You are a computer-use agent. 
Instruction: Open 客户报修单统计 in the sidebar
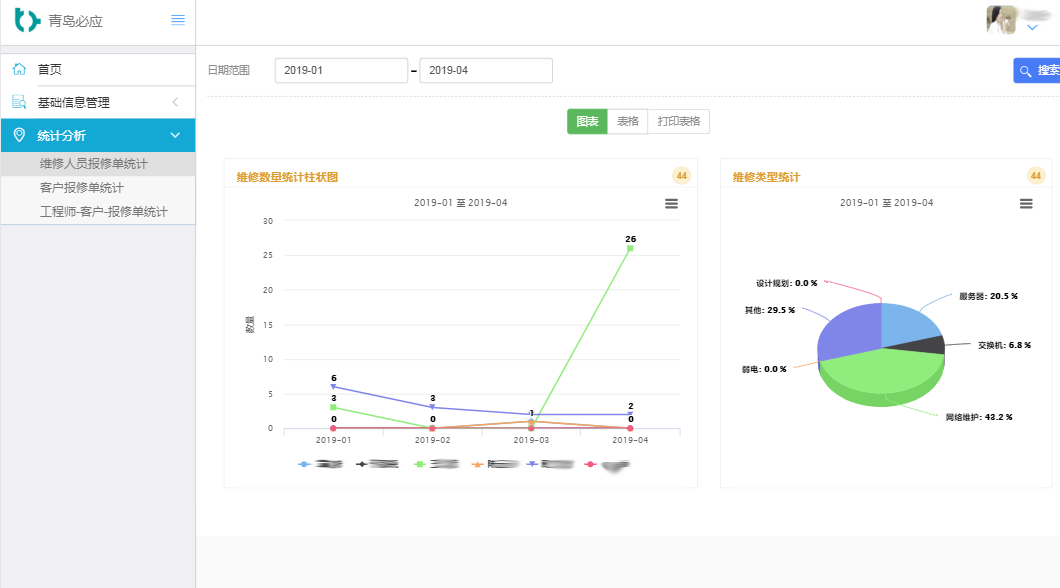click(x=82, y=187)
